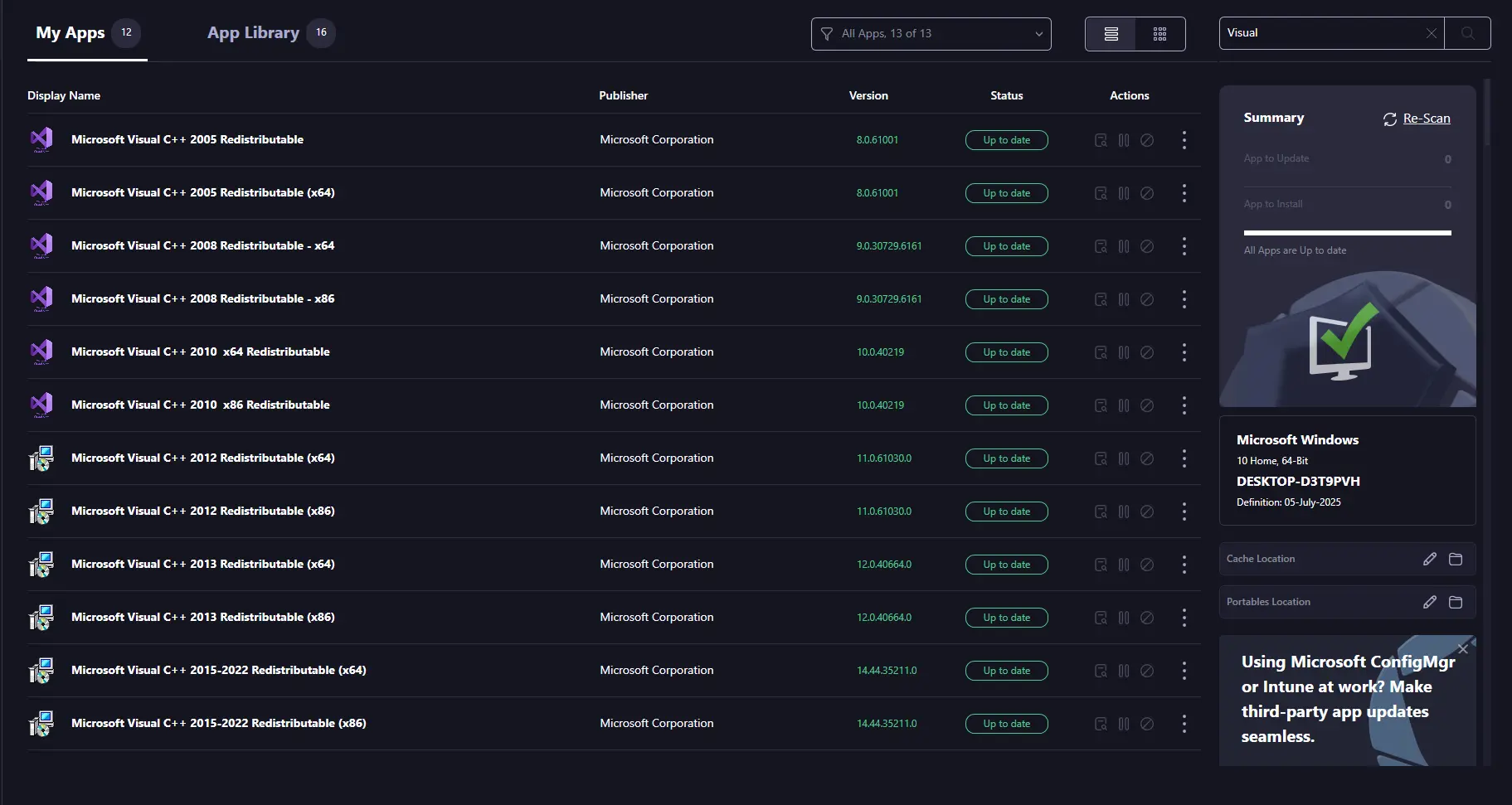Sort by the Display Name column
1512x805 pixels.
click(64, 95)
